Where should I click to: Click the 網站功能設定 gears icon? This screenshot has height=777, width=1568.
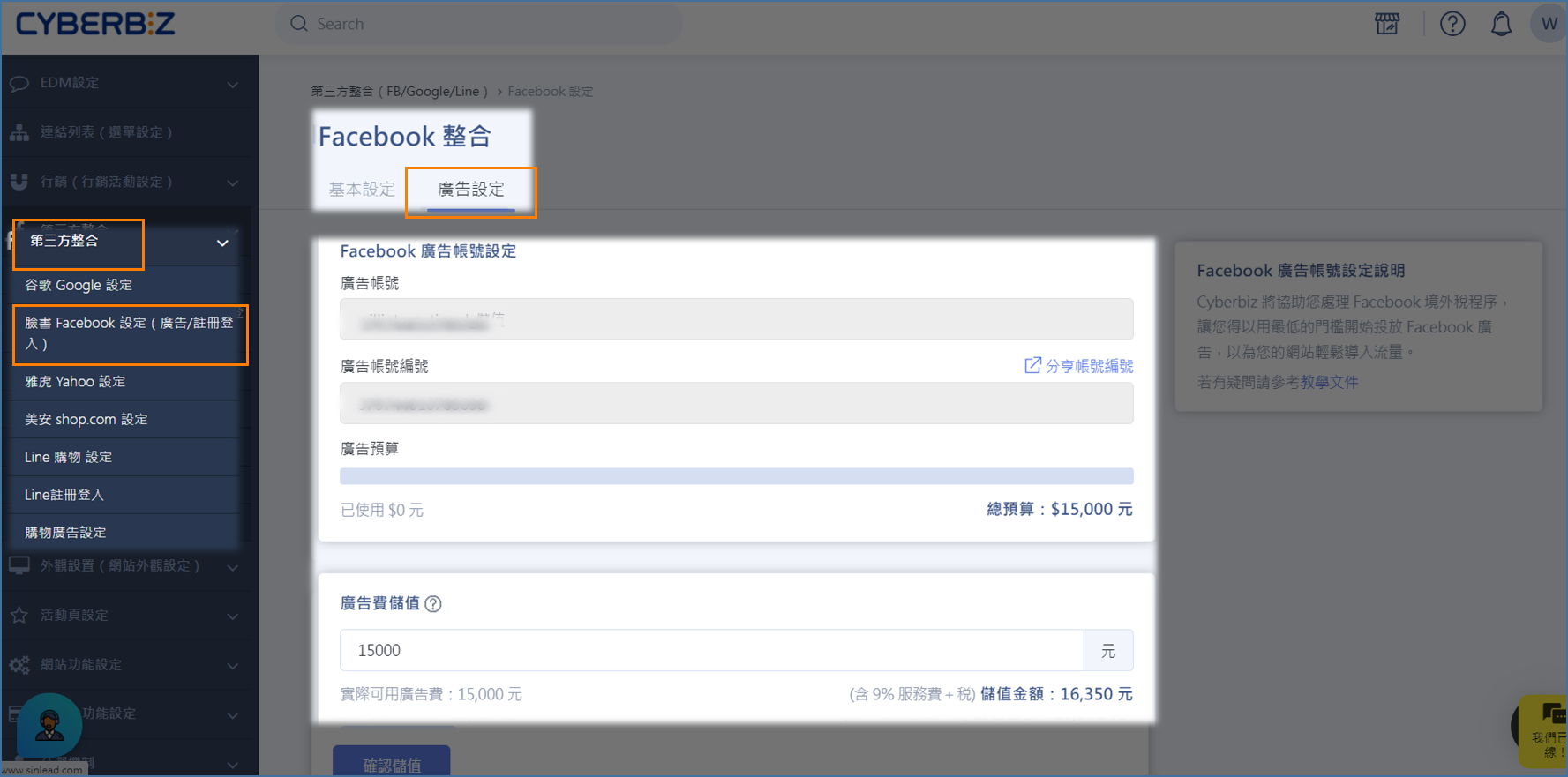pyautogui.click(x=19, y=664)
